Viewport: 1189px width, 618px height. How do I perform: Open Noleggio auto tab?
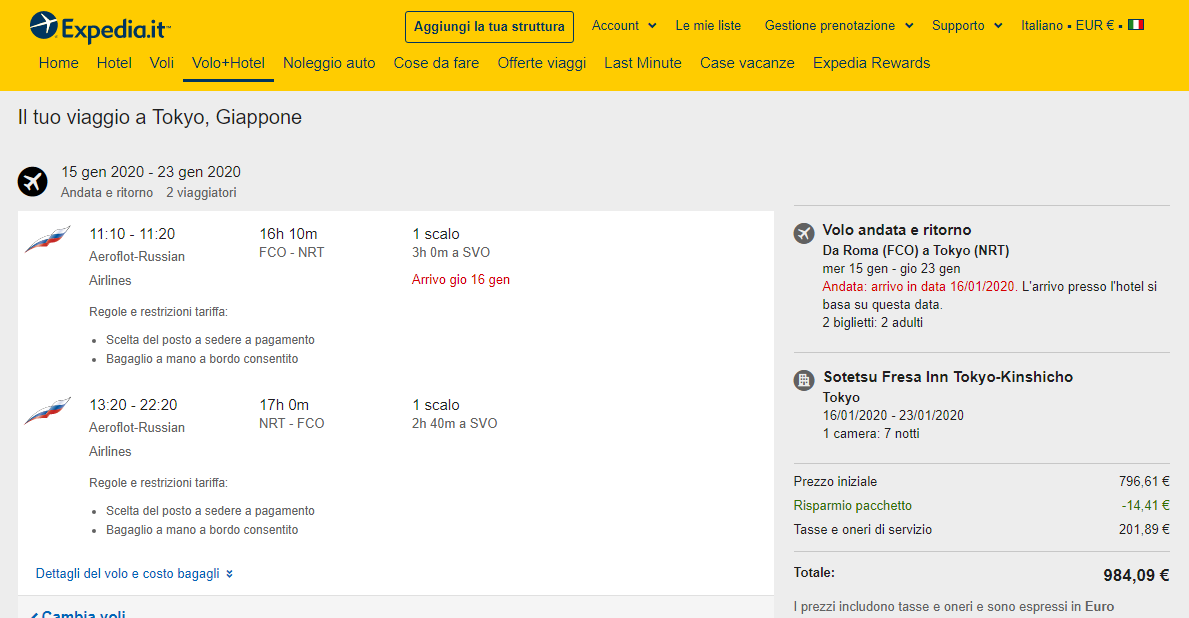(x=329, y=63)
